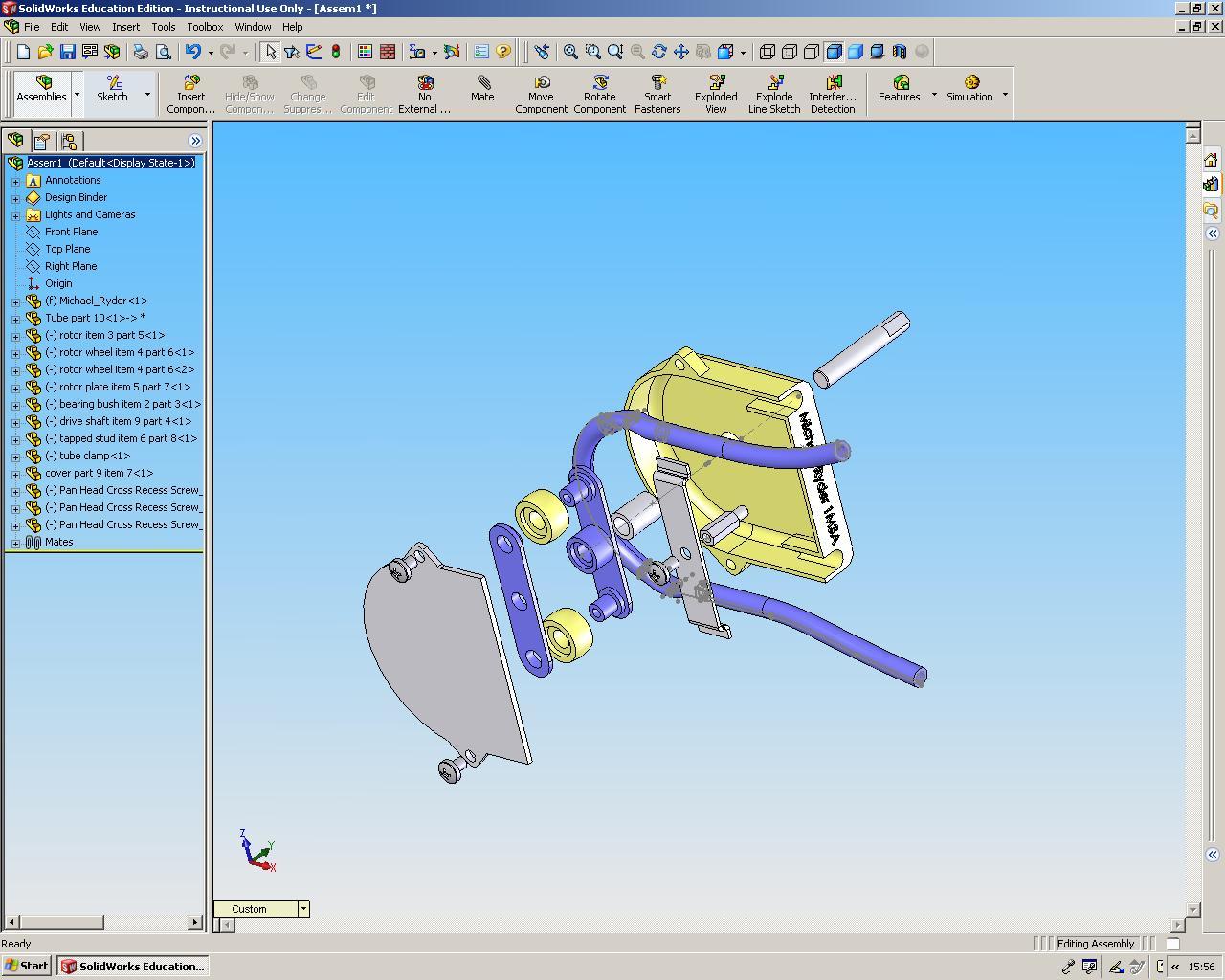Click the Rebuild traffic light icon
1225x980 pixels.
336,52
